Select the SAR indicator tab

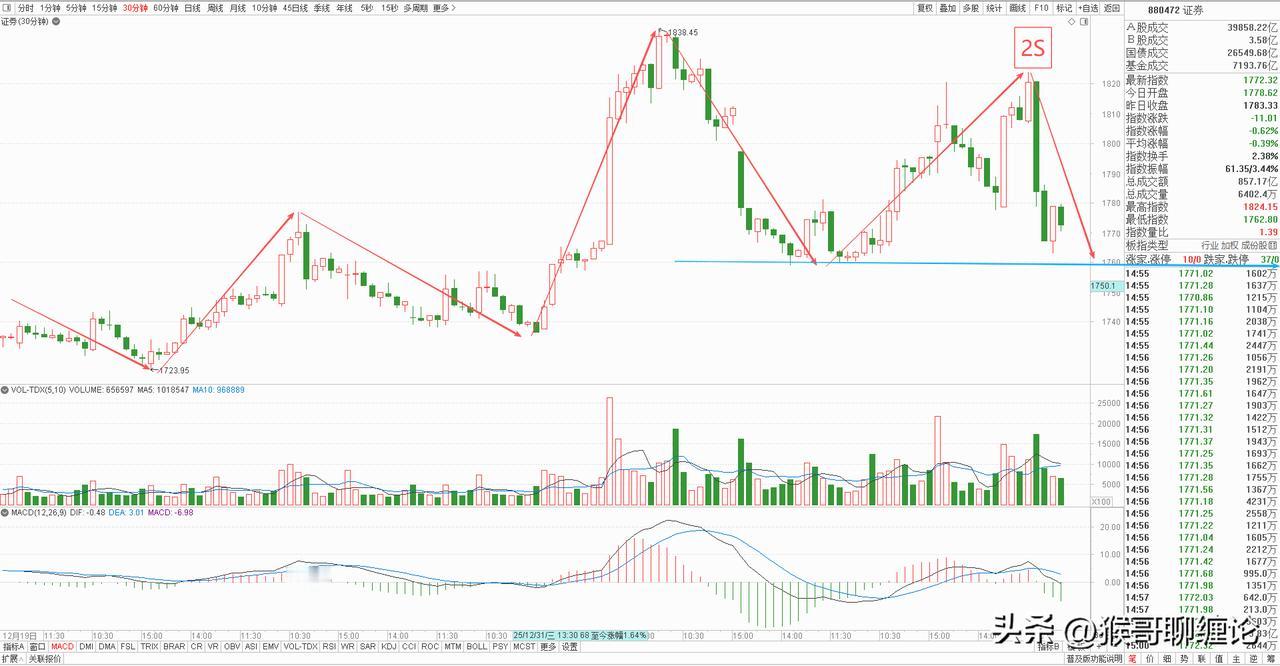(367, 647)
